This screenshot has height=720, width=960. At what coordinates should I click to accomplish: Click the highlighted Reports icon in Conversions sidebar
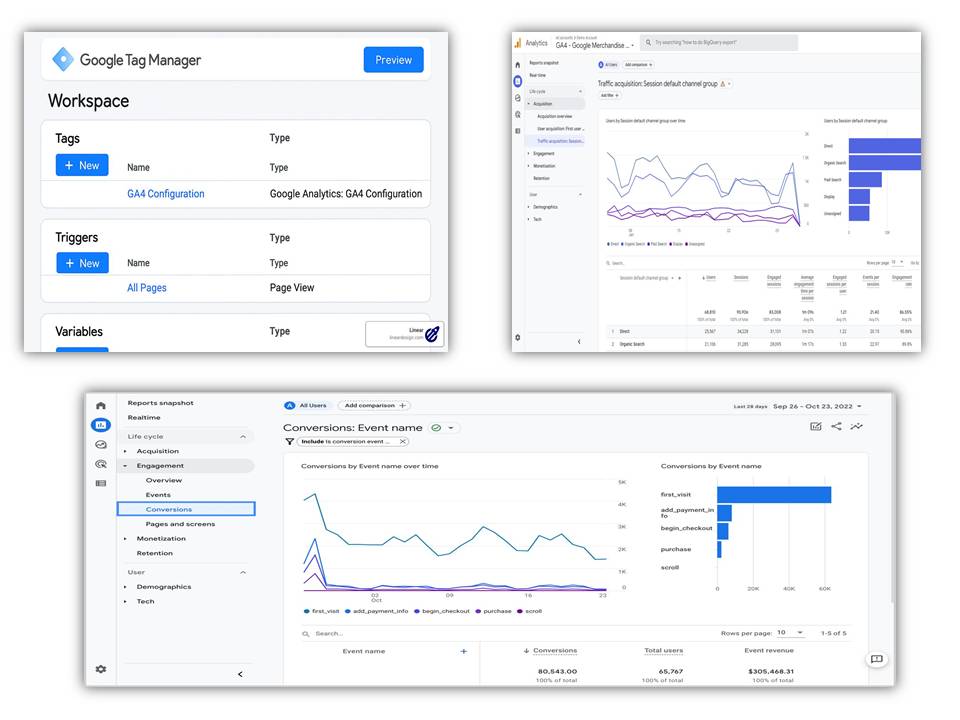click(x=101, y=425)
